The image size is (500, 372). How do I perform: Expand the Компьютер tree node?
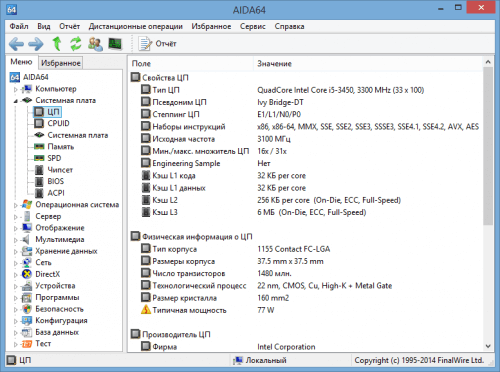[x=16, y=89]
